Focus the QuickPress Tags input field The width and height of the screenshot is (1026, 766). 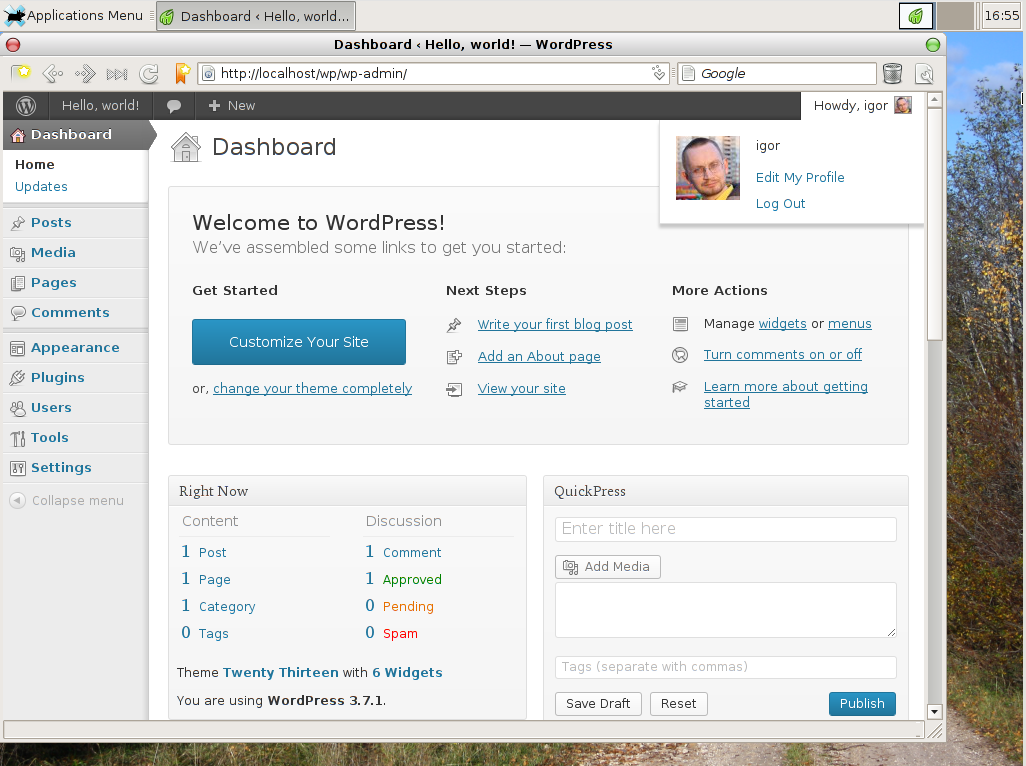pos(726,667)
